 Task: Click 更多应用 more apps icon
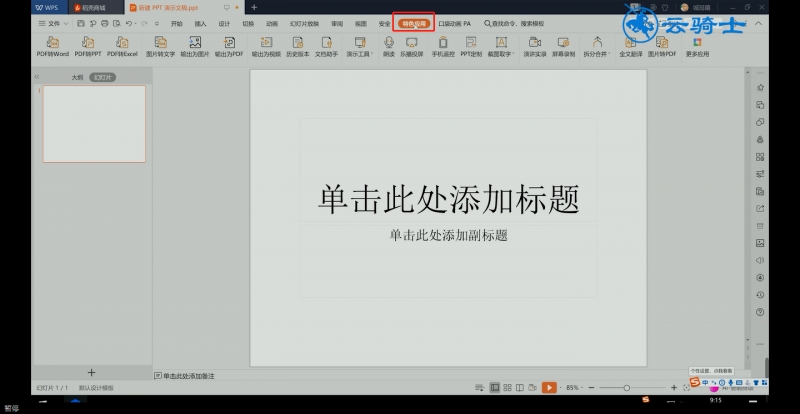[697, 46]
